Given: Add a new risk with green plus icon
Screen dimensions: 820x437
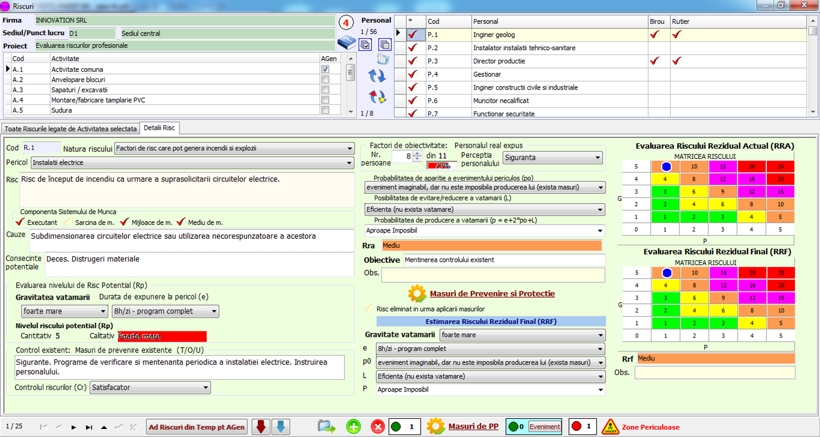Looking at the screenshot, I should point(354,427).
